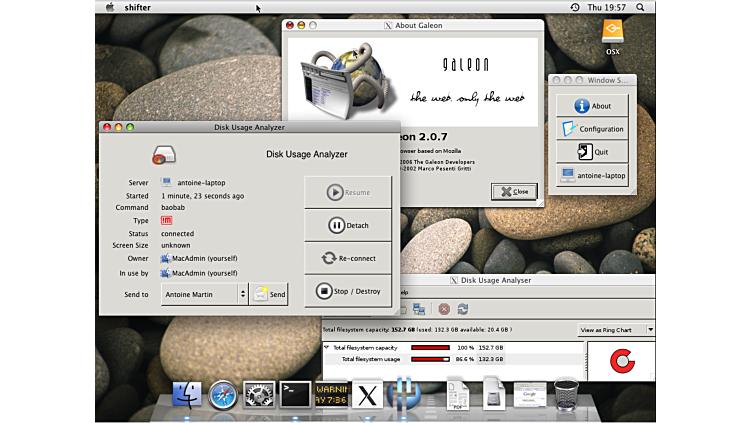752x423 pixels.
Task: Expand the View as Ring Chart dropdown
Action: click(x=616, y=329)
